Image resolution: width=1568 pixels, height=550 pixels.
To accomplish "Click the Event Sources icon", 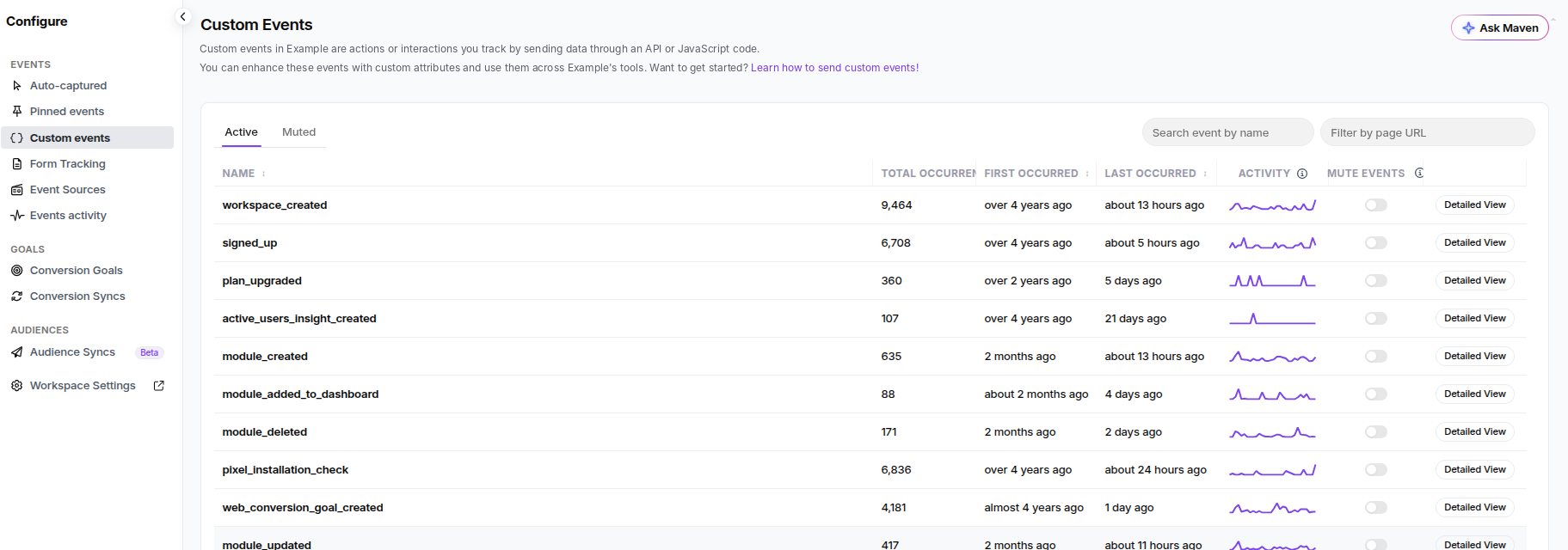I will (x=16, y=190).
